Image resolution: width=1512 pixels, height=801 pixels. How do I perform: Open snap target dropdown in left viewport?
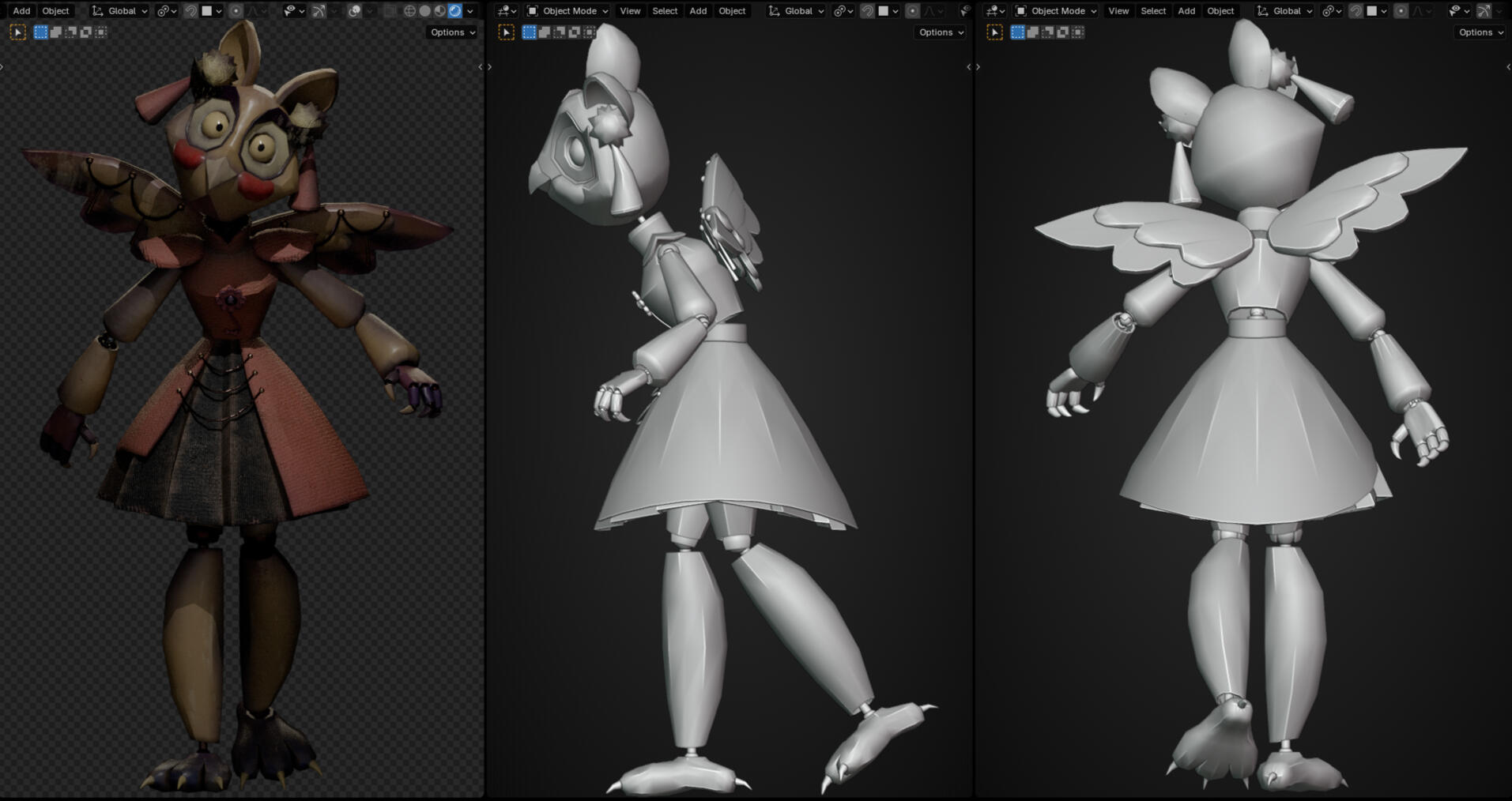[x=212, y=11]
